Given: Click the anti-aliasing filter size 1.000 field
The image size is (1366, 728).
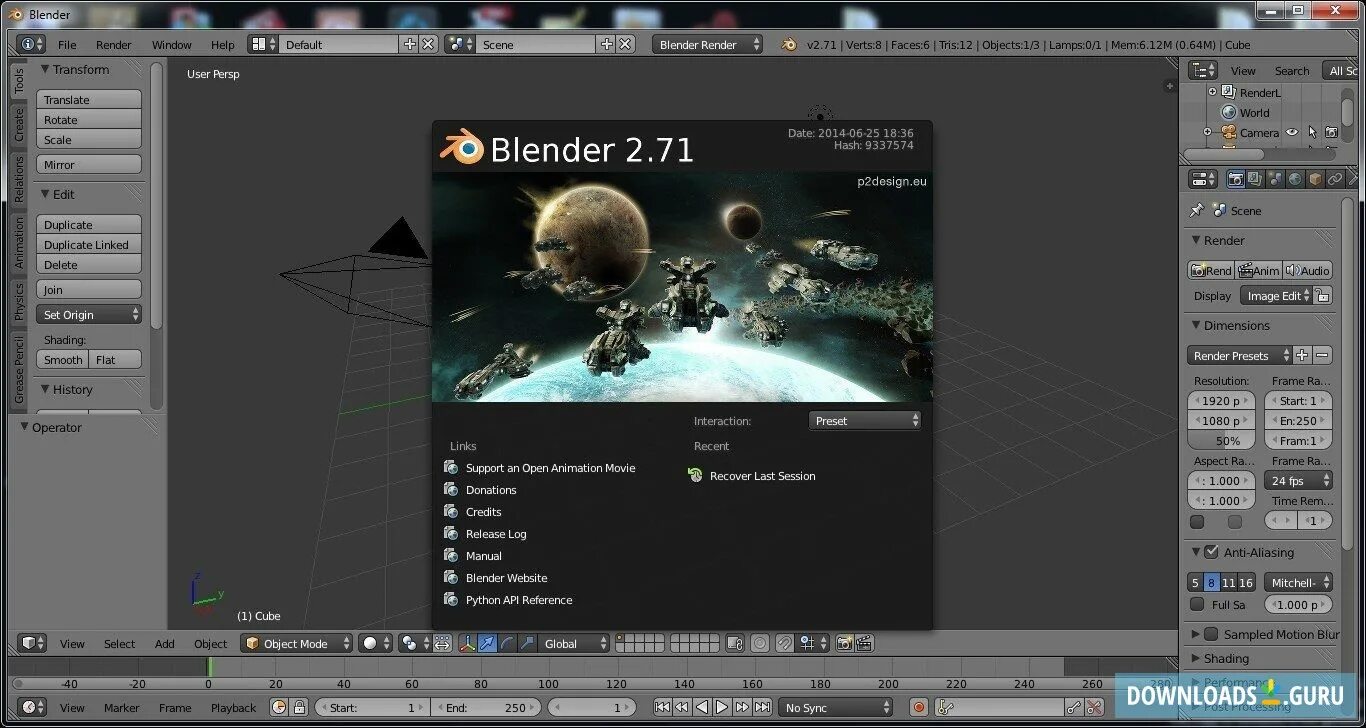Looking at the screenshot, I should tap(1299, 604).
